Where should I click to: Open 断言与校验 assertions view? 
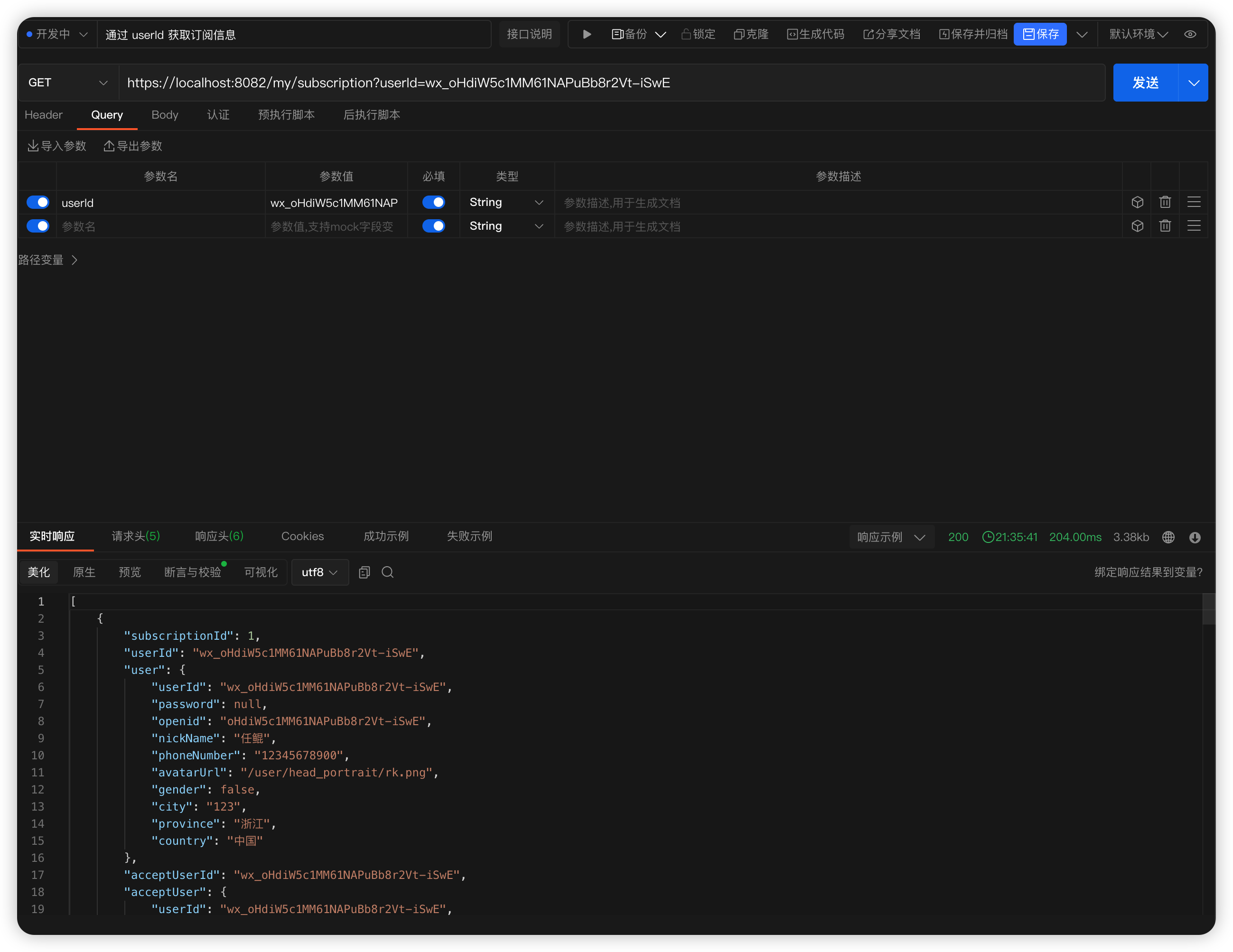click(193, 572)
